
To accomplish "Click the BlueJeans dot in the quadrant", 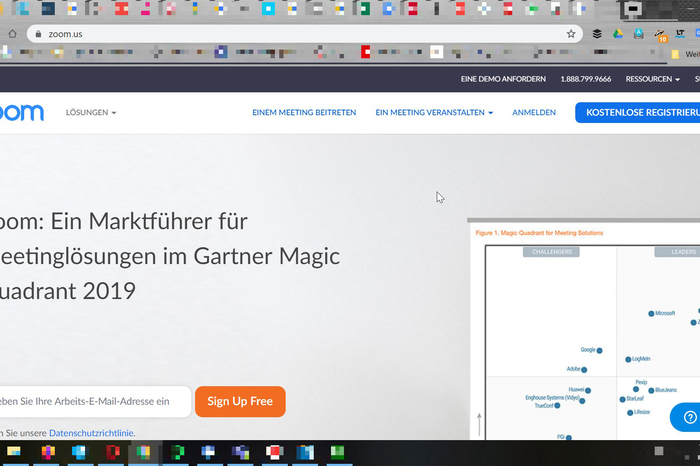I will click(x=651, y=391).
